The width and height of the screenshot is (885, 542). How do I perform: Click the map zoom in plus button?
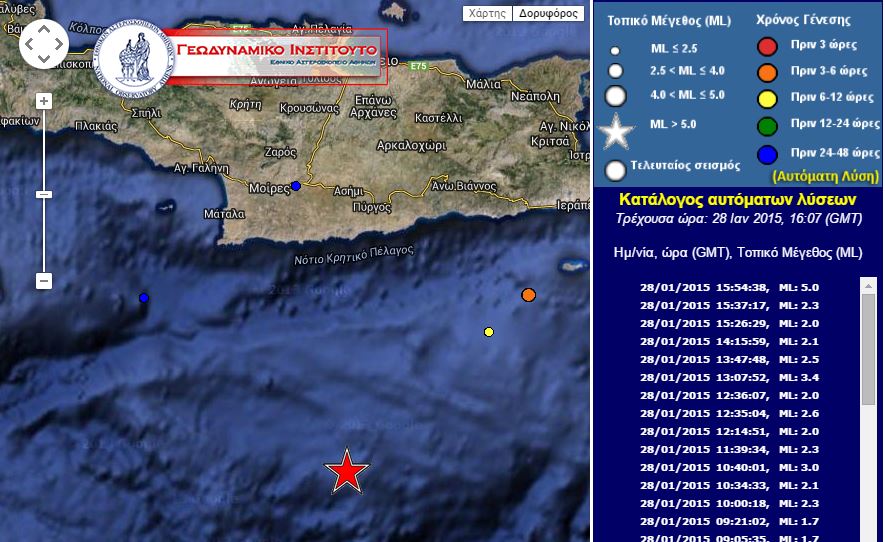[43, 101]
